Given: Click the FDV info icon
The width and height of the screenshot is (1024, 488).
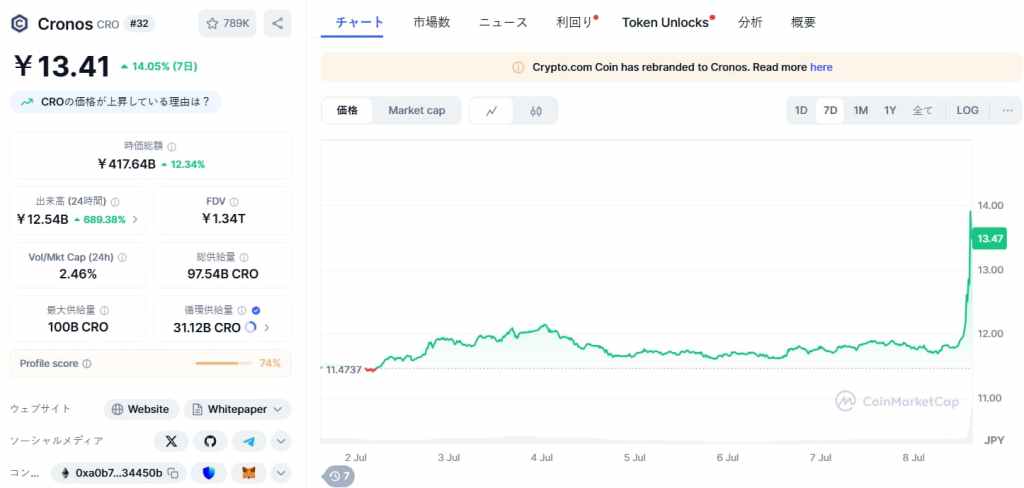Looking at the screenshot, I should coord(234,202).
